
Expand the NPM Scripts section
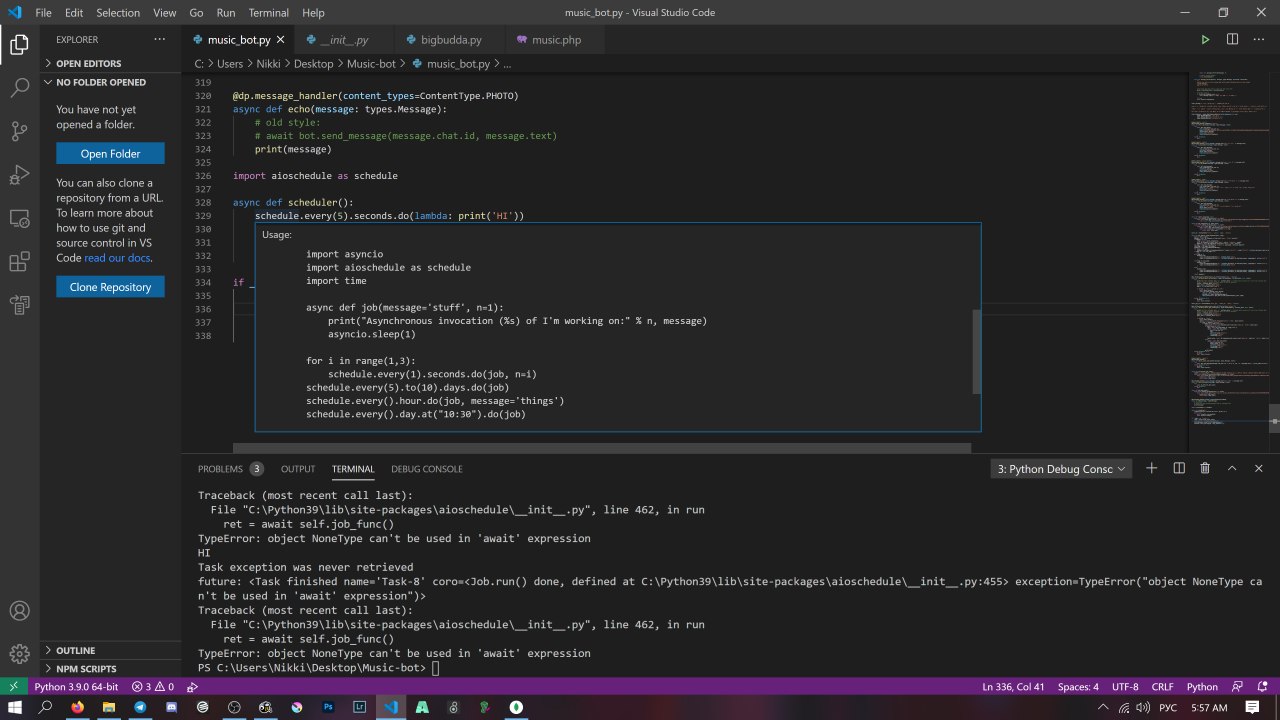[110, 668]
